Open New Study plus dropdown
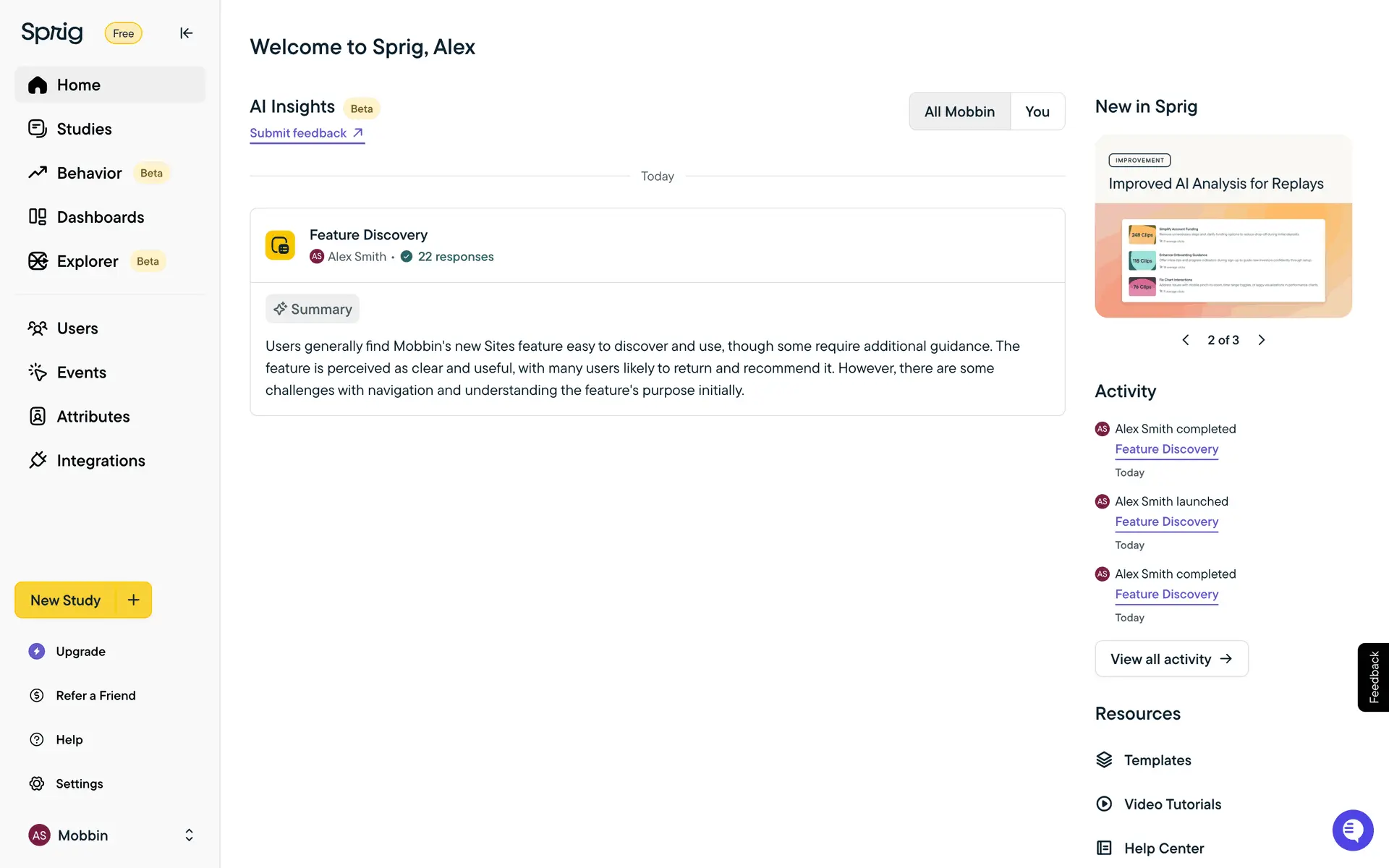The width and height of the screenshot is (1389, 868). [x=134, y=600]
